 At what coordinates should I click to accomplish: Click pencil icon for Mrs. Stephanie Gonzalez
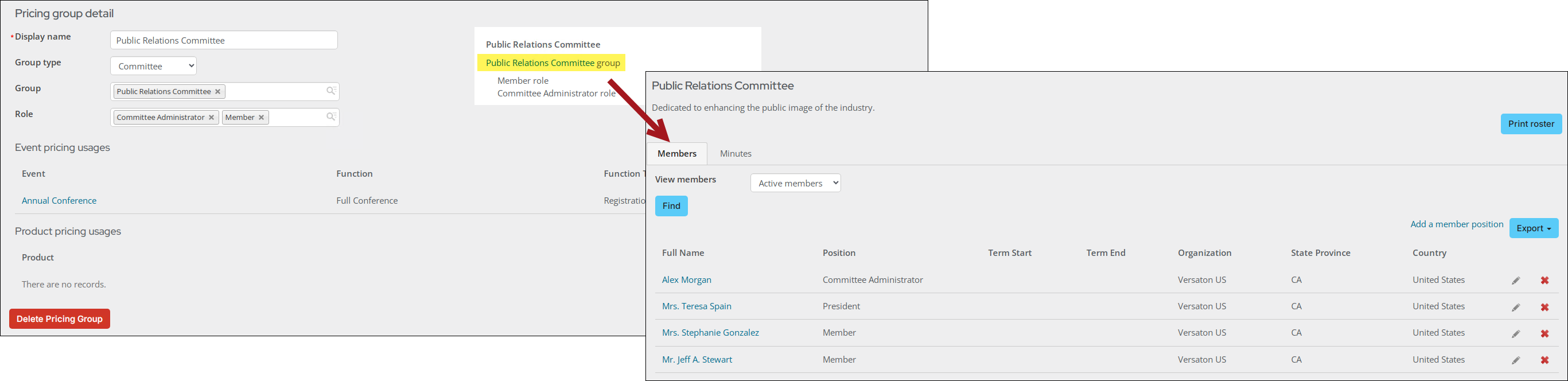(1516, 333)
